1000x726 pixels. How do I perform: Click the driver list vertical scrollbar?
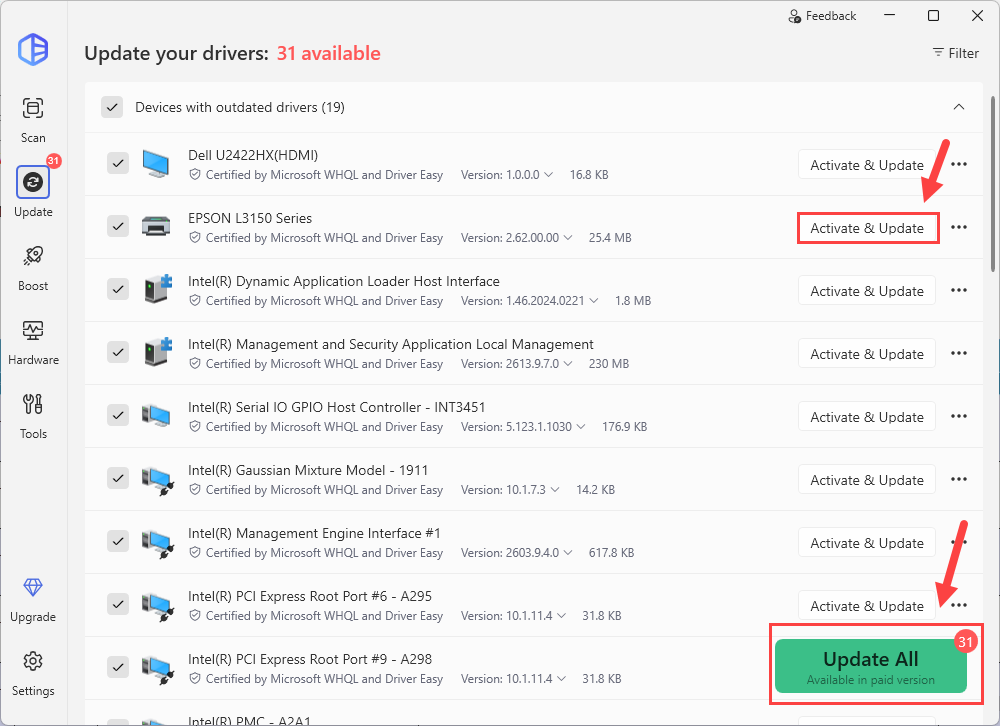point(993,184)
